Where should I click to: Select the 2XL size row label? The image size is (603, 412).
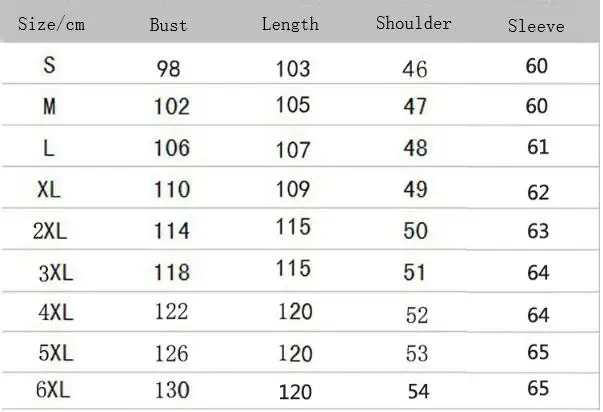pos(50,231)
